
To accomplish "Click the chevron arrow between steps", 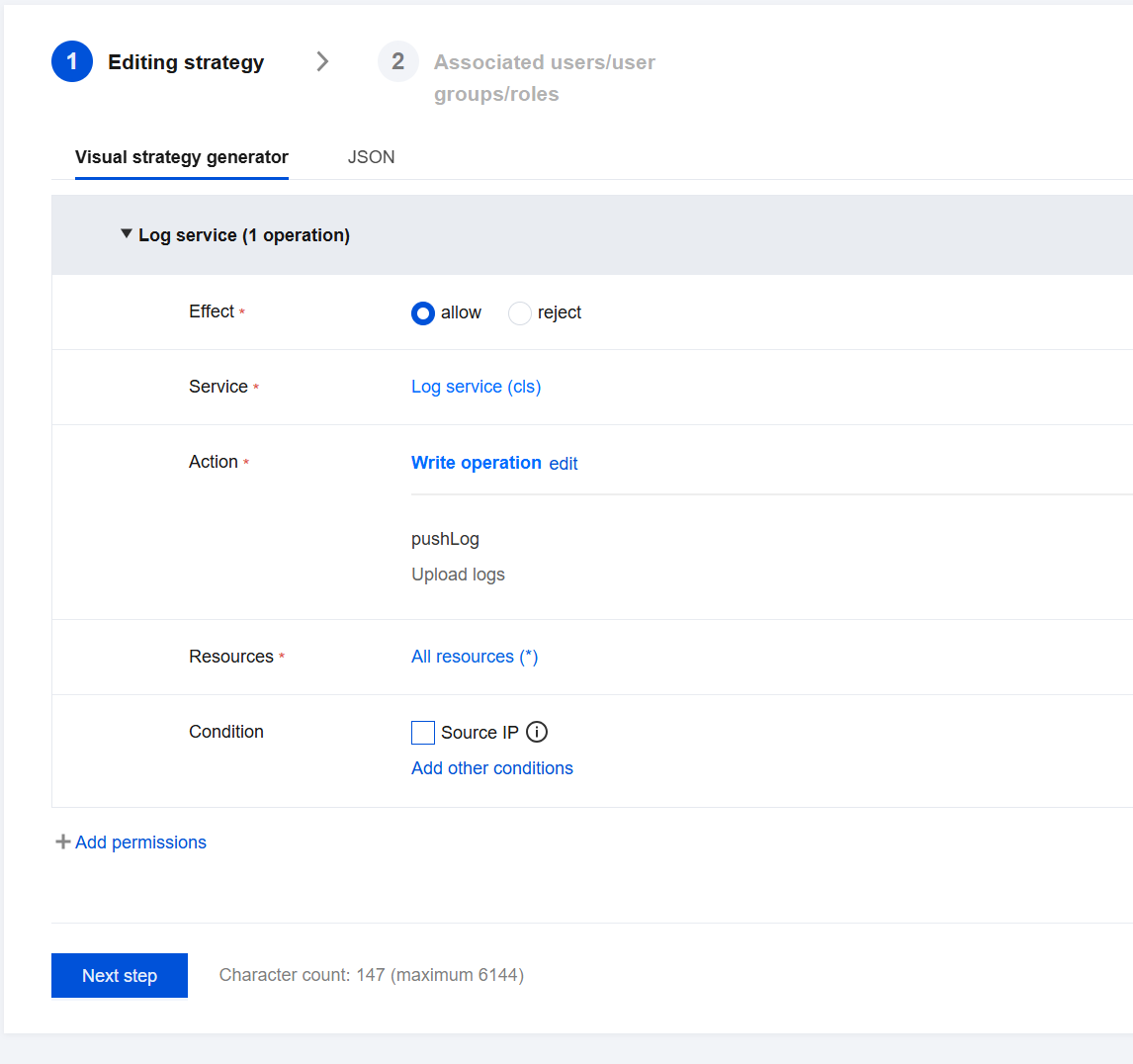I will tap(322, 62).
